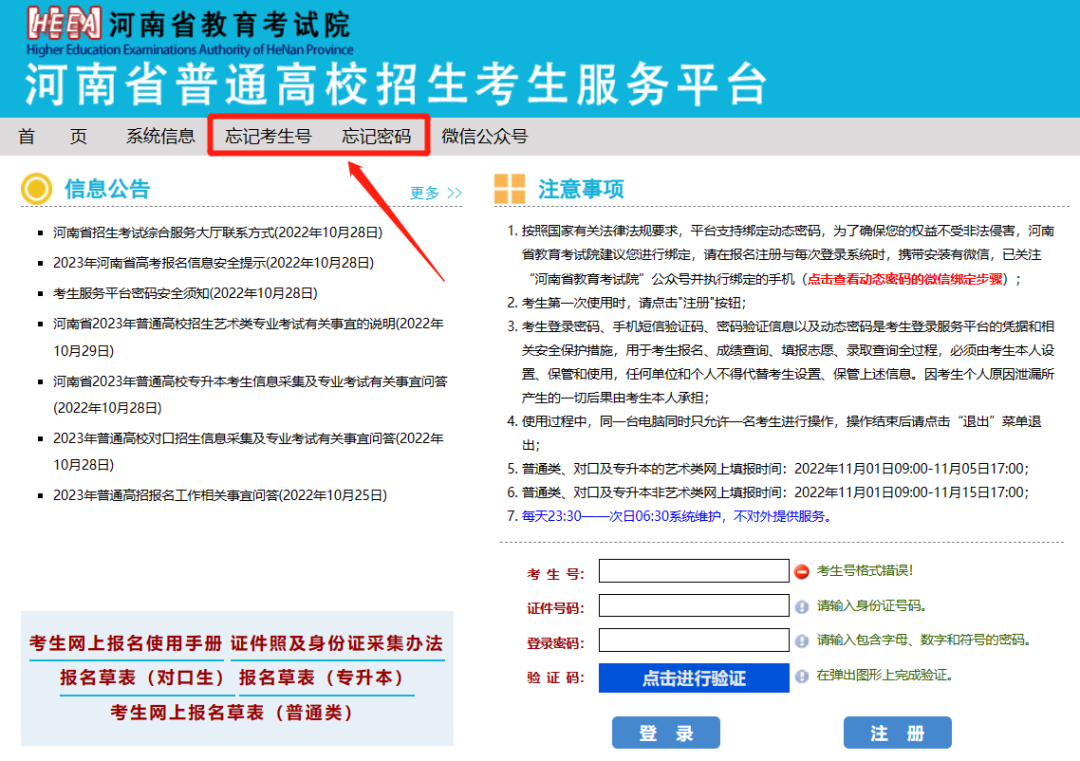Click the info icon next to 证件号码 field
The image size is (1080, 761).
pyautogui.click(x=801, y=606)
